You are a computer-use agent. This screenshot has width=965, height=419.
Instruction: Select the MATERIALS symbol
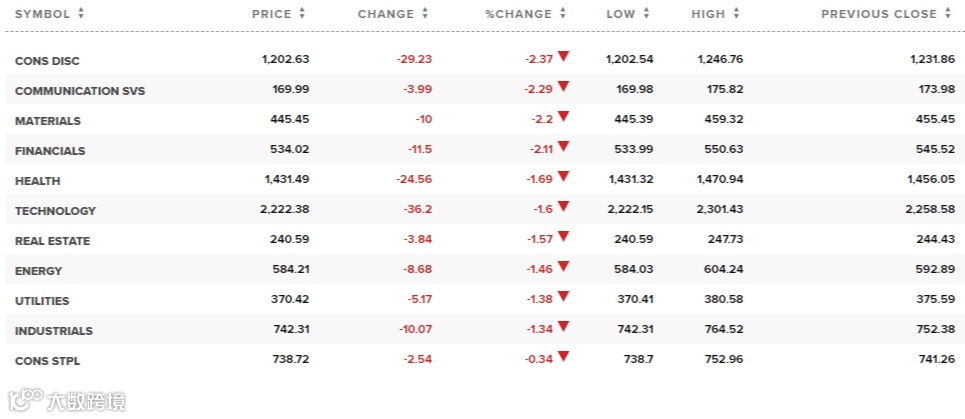point(48,121)
